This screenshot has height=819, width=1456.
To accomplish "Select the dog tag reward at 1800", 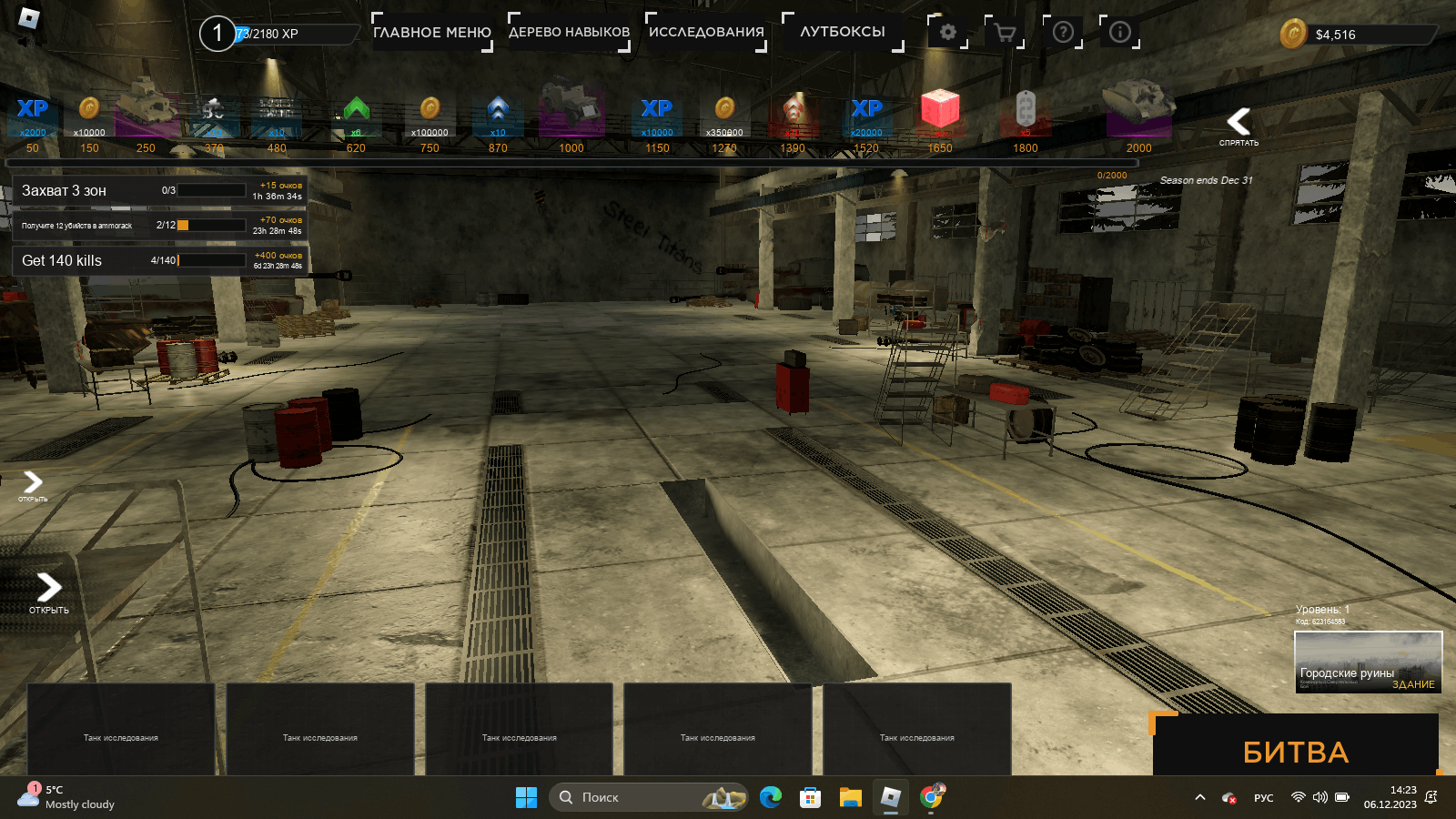I will [1026, 113].
